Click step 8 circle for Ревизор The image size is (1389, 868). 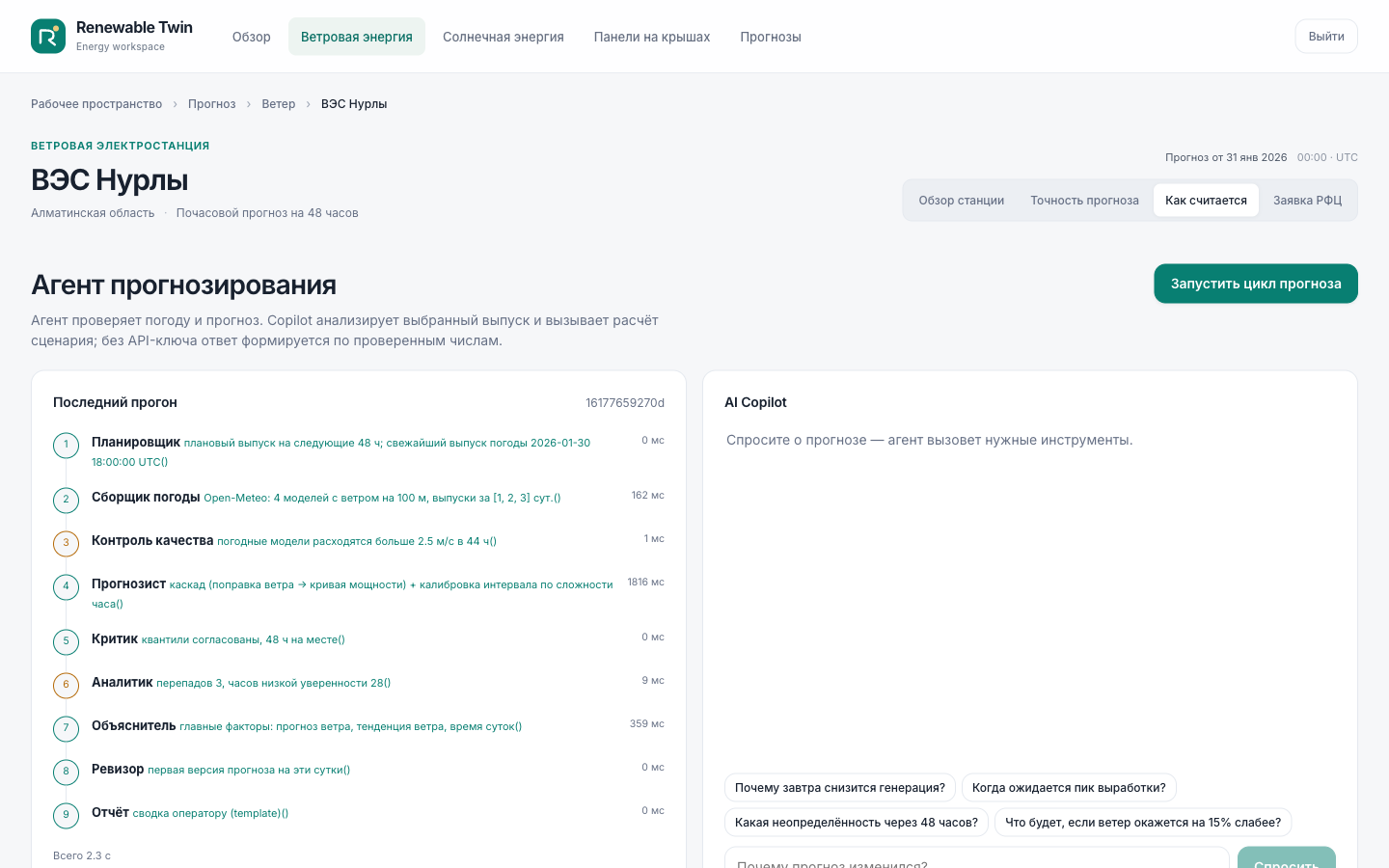click(x=66, y=773)
